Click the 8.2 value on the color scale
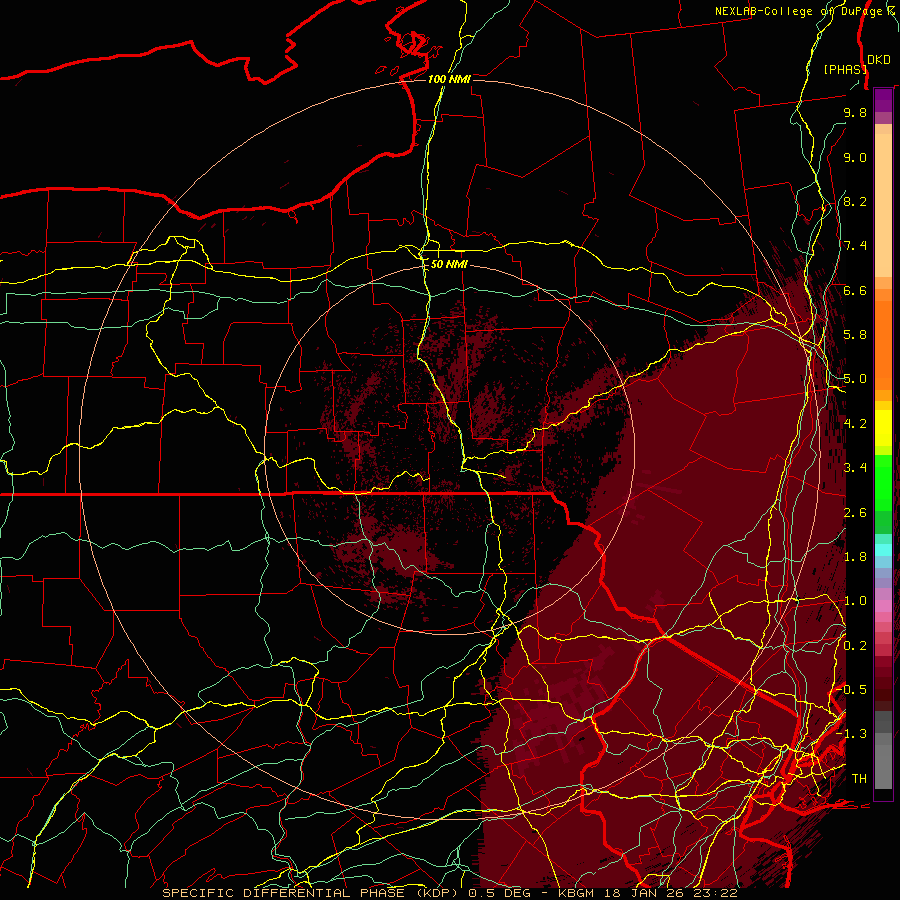 pos(855,201)
